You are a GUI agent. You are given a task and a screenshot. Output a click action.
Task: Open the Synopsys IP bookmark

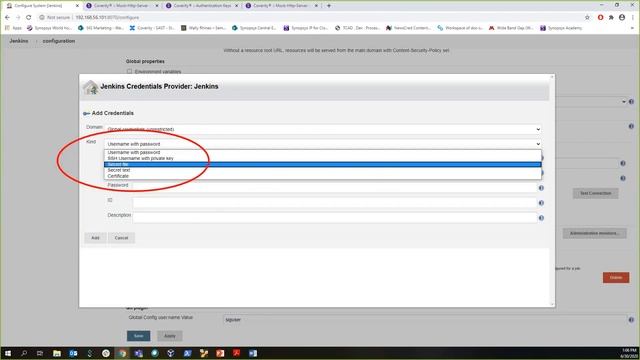pyautogui.click(x=306, y=28)
